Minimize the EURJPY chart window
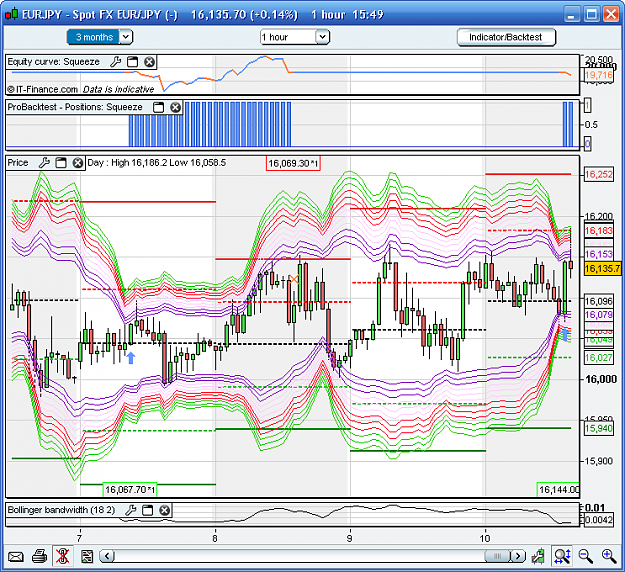This screenshot has width=625, height=572. 572,15
